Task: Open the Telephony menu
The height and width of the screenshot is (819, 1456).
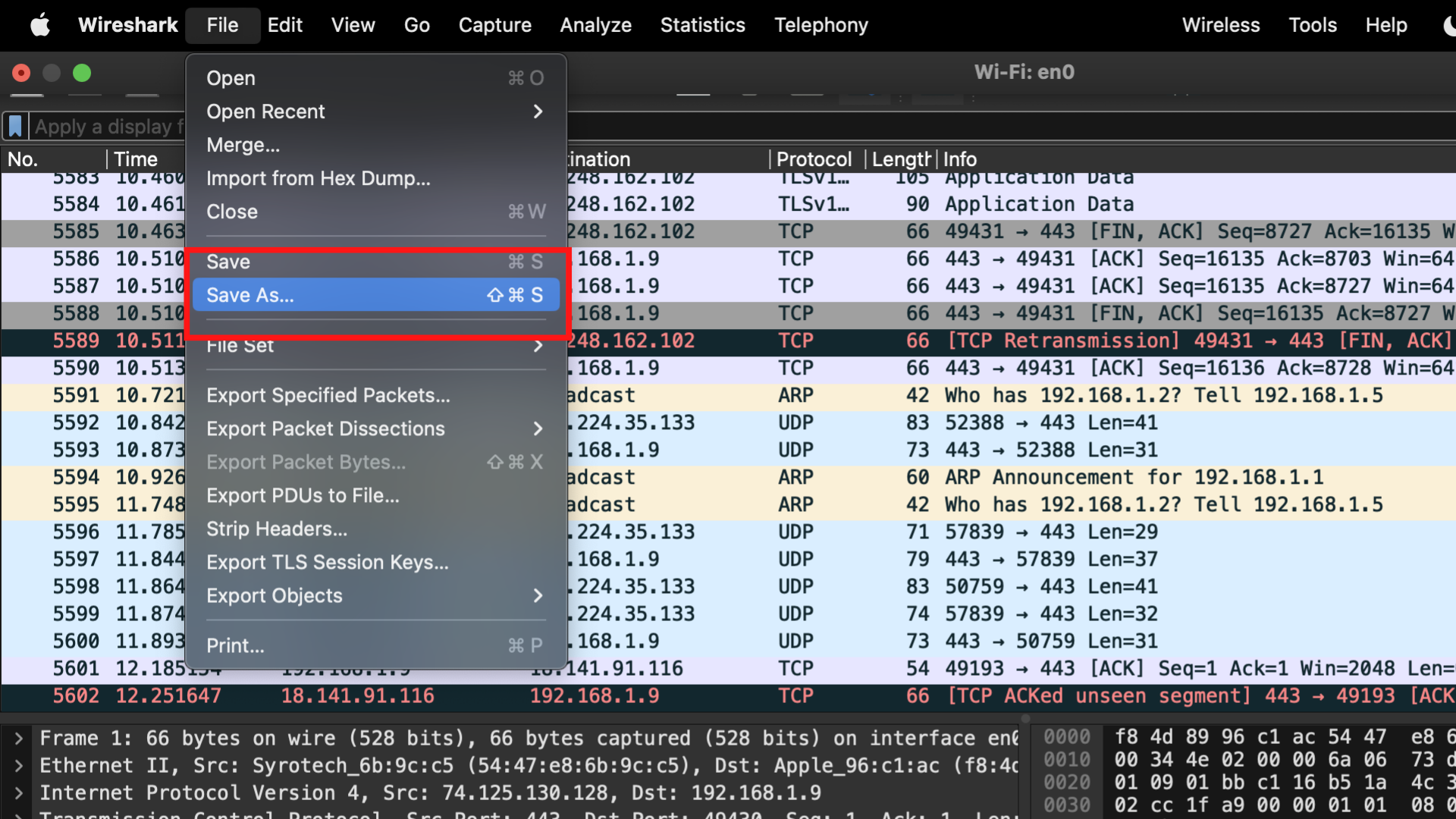Action: (821, 25)
